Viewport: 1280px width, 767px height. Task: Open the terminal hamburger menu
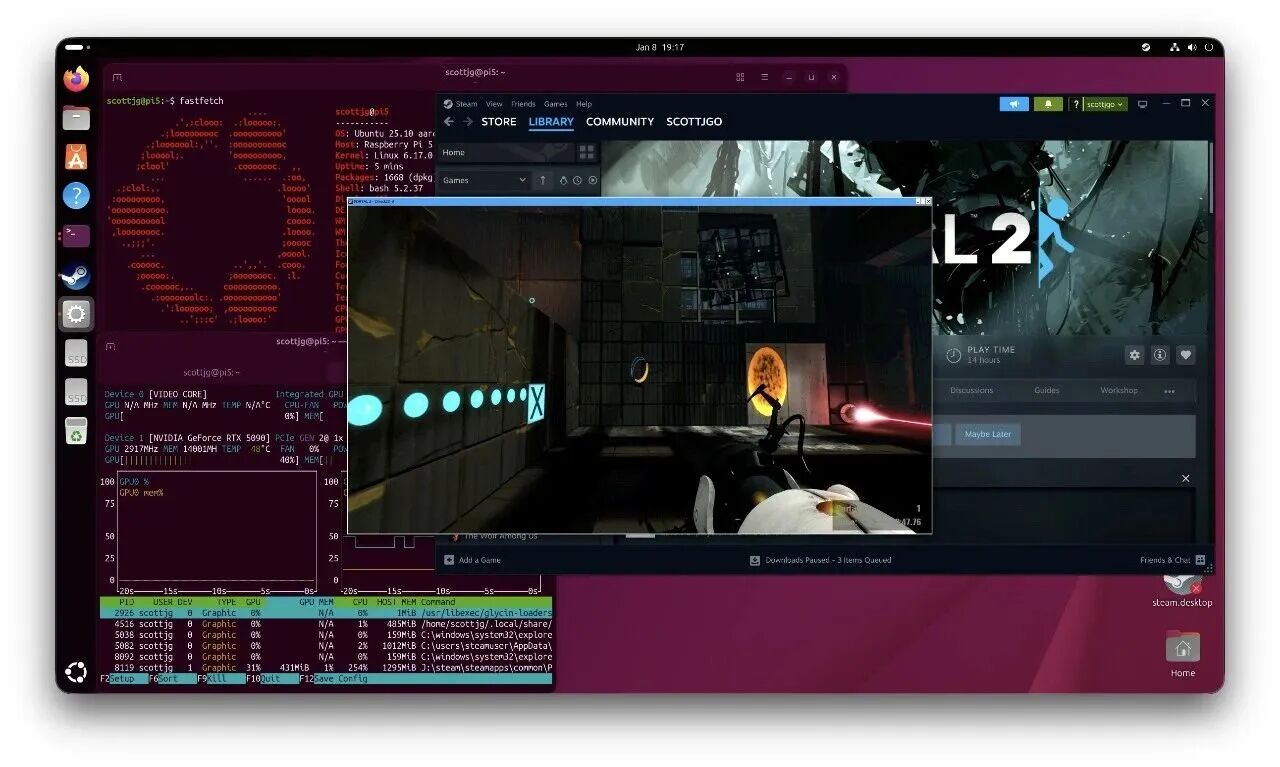click(765, 77)
